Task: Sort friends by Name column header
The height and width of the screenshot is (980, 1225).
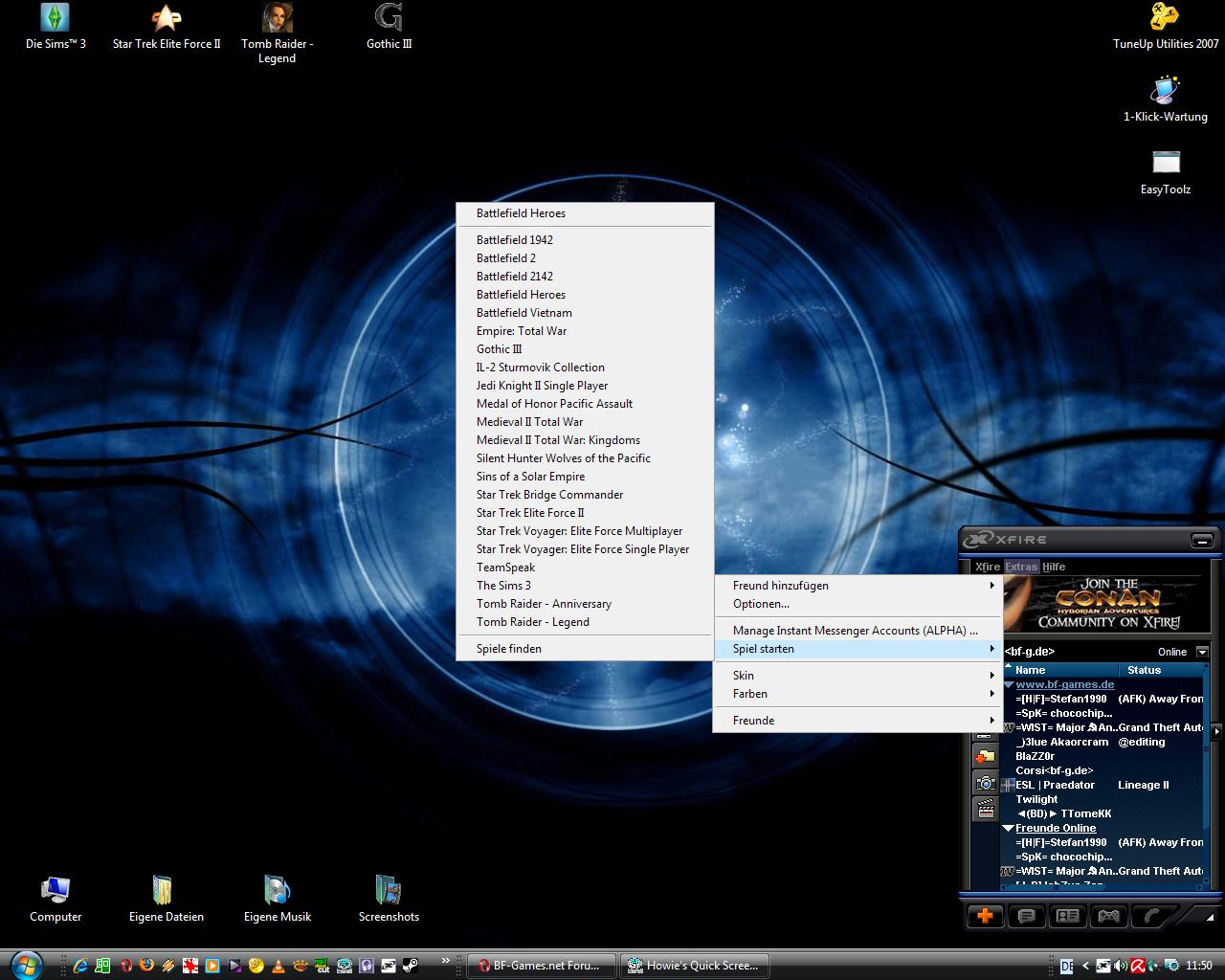Action: coord(1060,670)
